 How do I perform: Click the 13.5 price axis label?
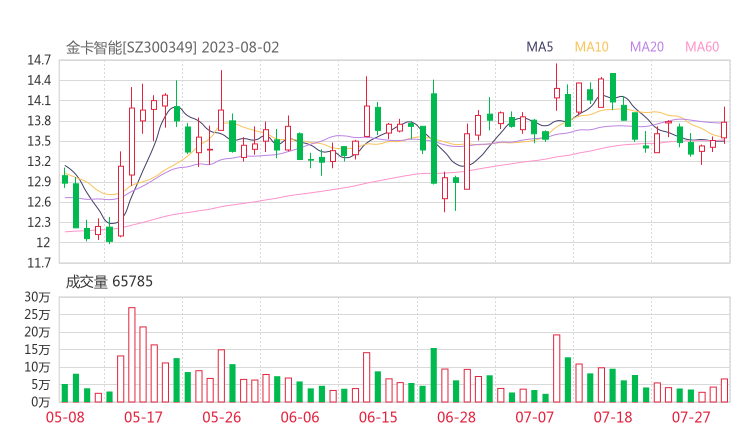[39, 141]
